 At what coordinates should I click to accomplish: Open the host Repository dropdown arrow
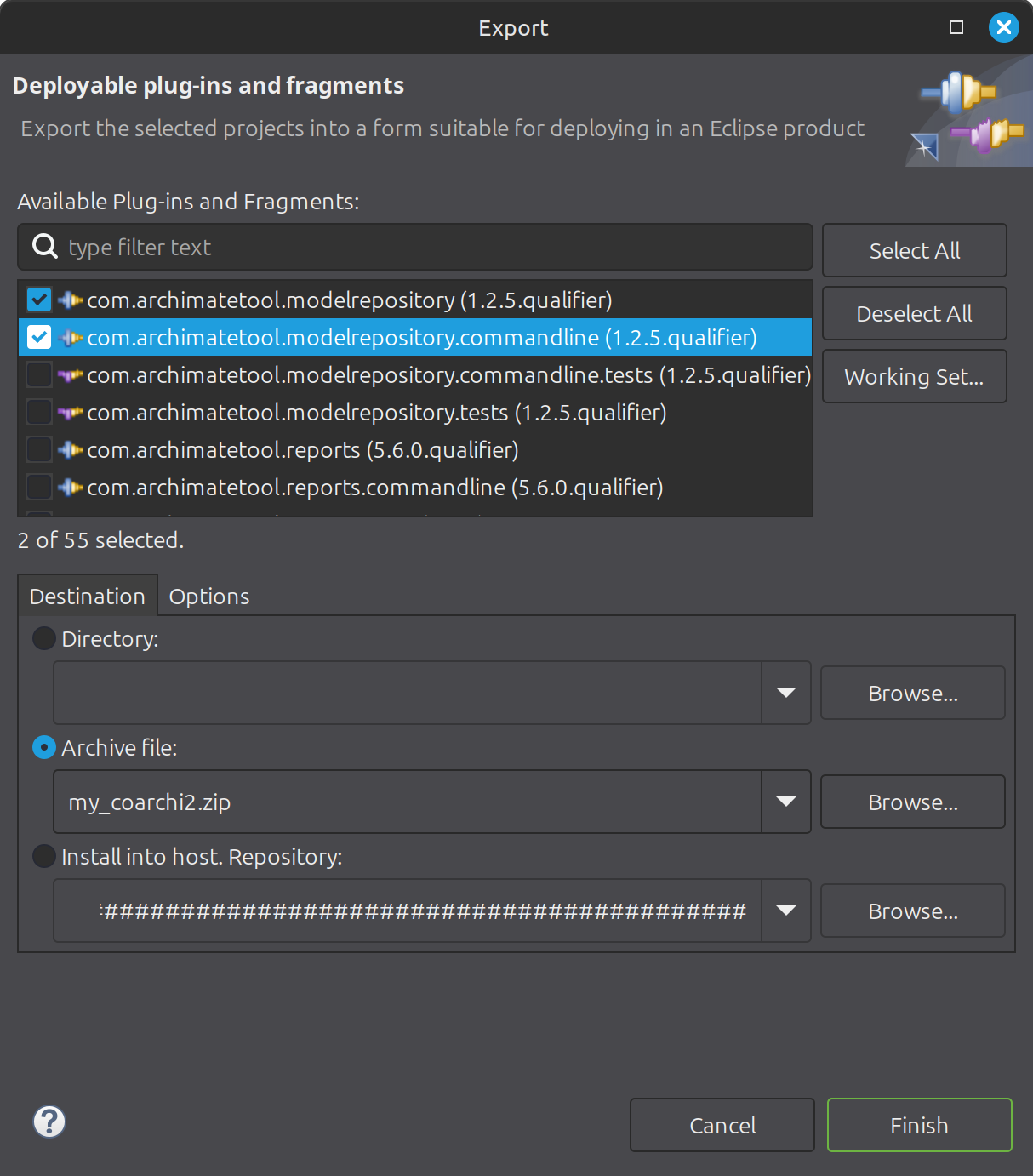click(x=786, y=911)
